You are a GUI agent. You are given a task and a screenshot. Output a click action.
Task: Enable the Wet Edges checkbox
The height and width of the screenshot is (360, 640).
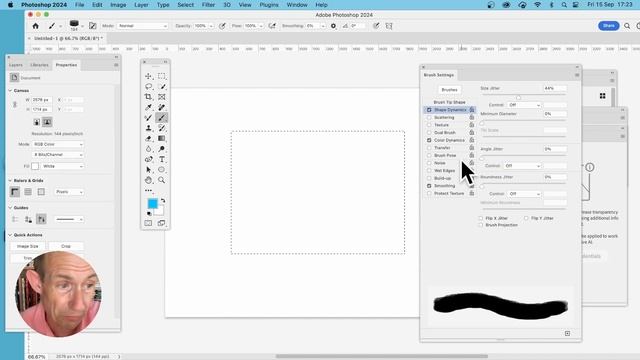pos(429,171)
